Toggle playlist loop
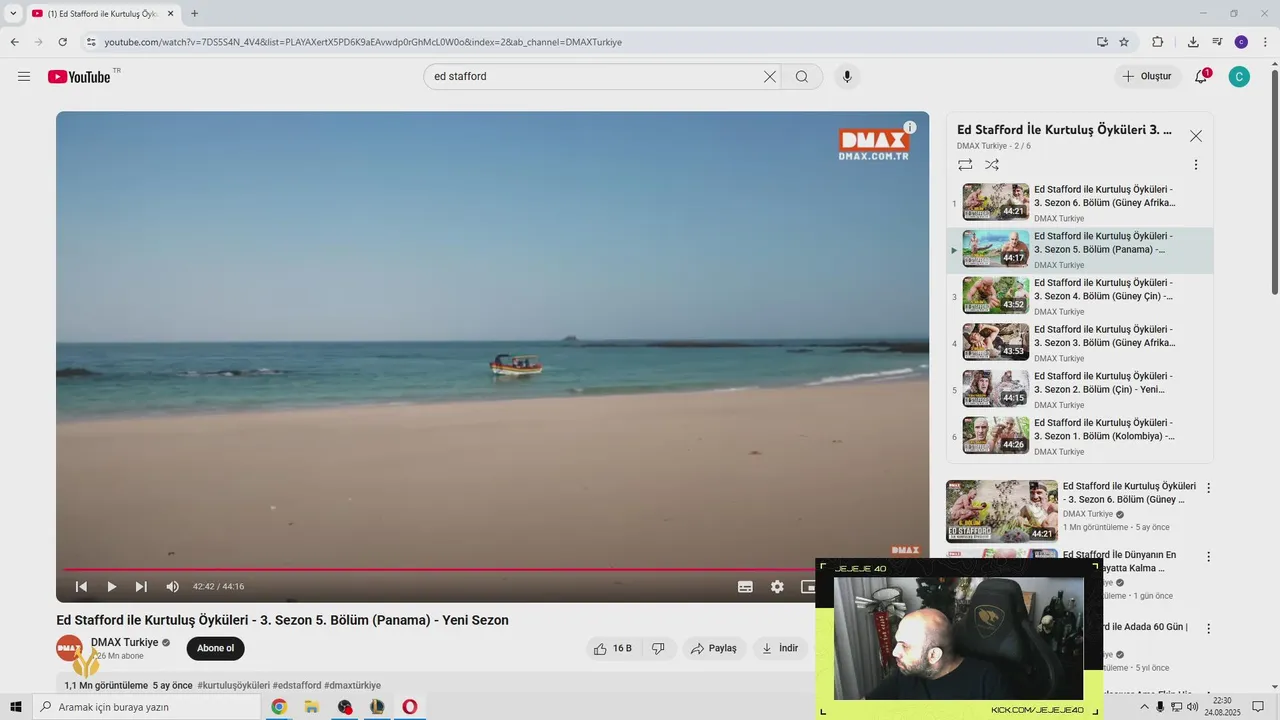Image resolution: width=1280 pixels, height=720 pixels. click(965, 164)
